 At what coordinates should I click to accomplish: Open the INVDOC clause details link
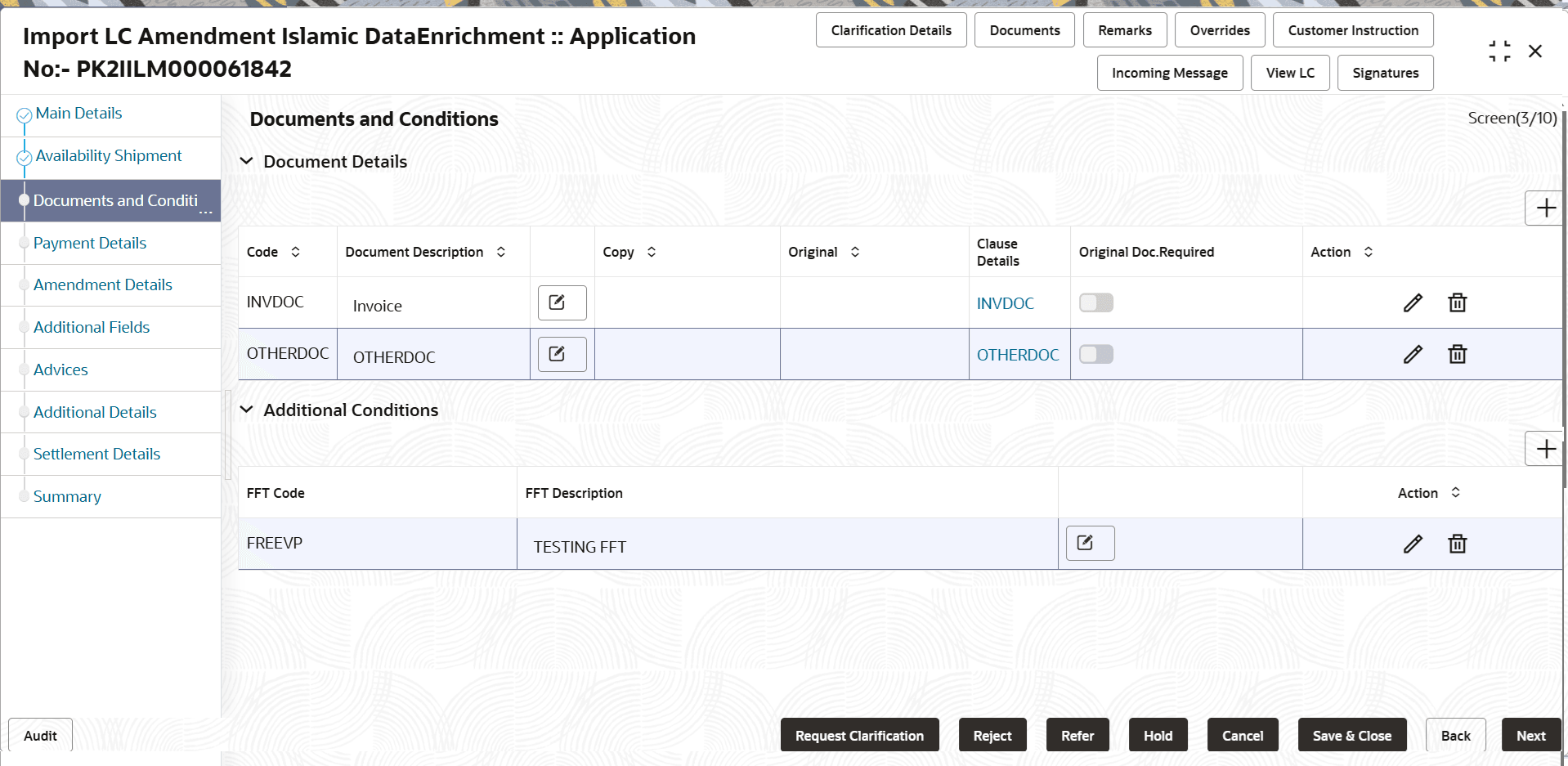click(x=1006, y=302)
